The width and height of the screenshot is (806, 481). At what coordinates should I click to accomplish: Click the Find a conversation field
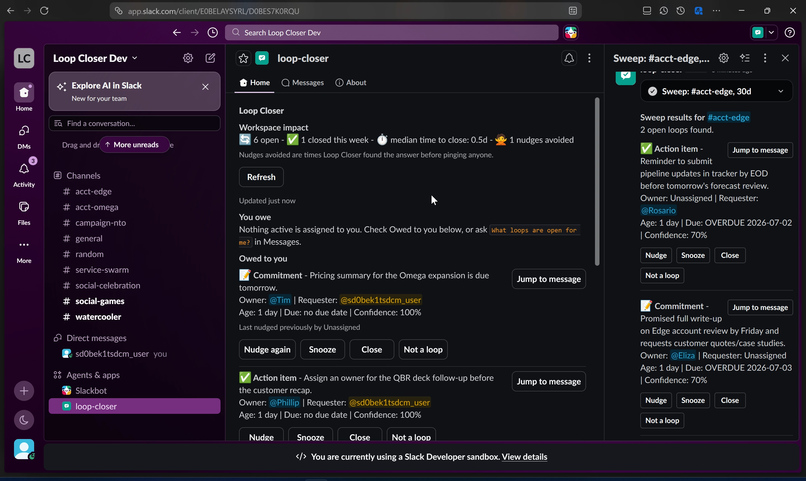point(134,123)
